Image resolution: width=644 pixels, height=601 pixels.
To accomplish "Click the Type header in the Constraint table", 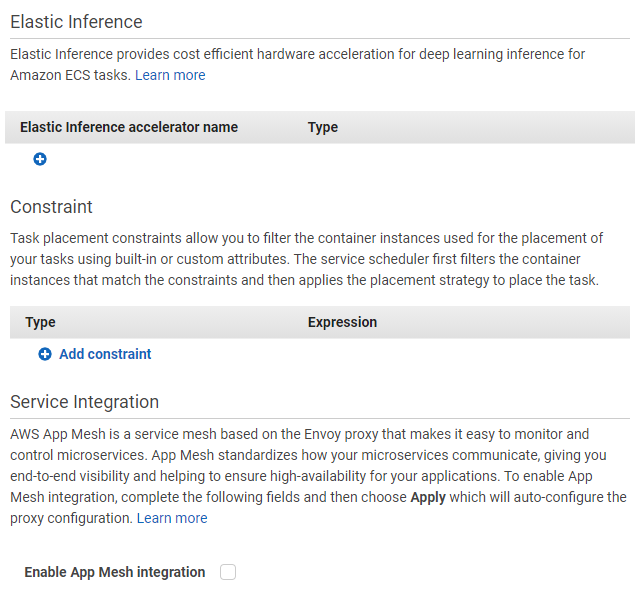I will [x=40, y=322].
